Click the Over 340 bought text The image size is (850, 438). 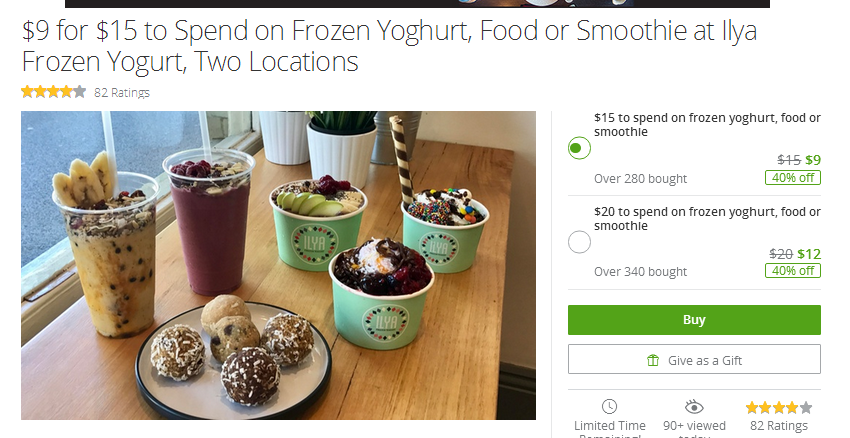(x=640, y=272)
